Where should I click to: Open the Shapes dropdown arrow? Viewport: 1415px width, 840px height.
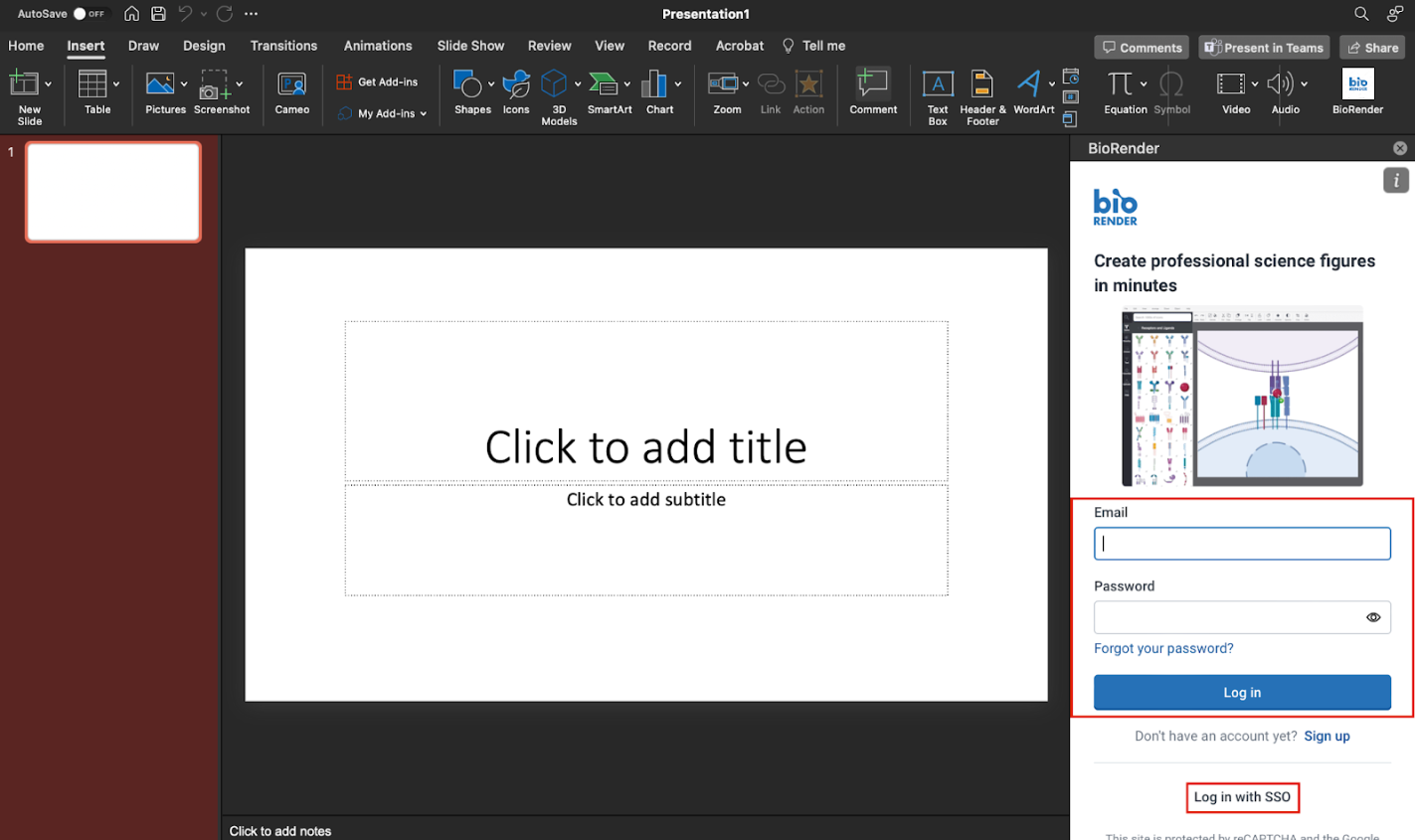[491, 84]
